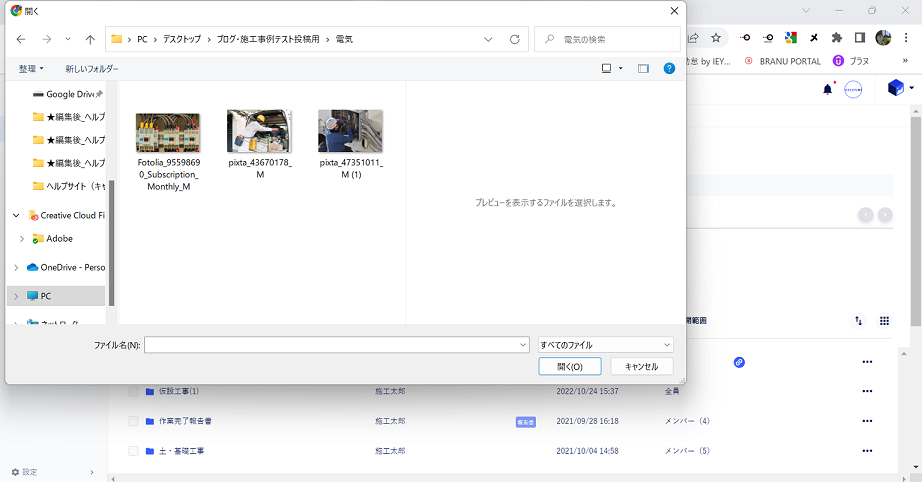Viewport: 922px width, 482px height.
Task: Expand the PC node
Action: (16, 296)
